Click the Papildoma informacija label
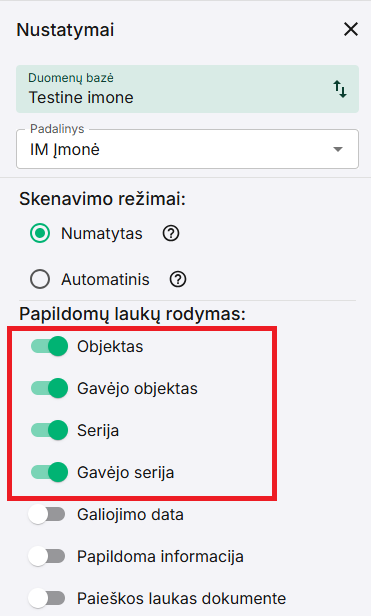The image size is (371, 616). pyautogui.click(x=160, y=557)
